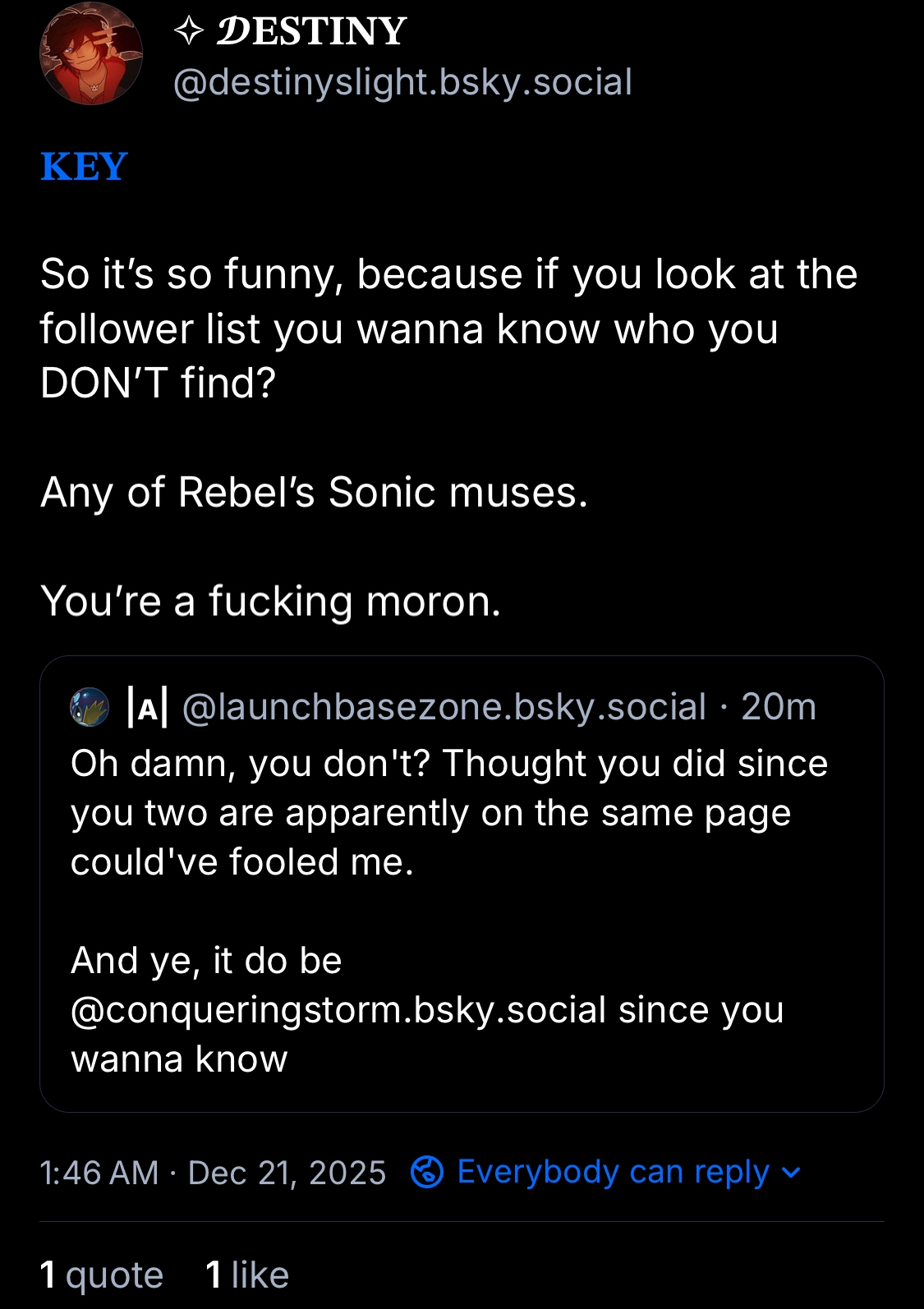Click the |A| author name badge

[x=148, y=707]
